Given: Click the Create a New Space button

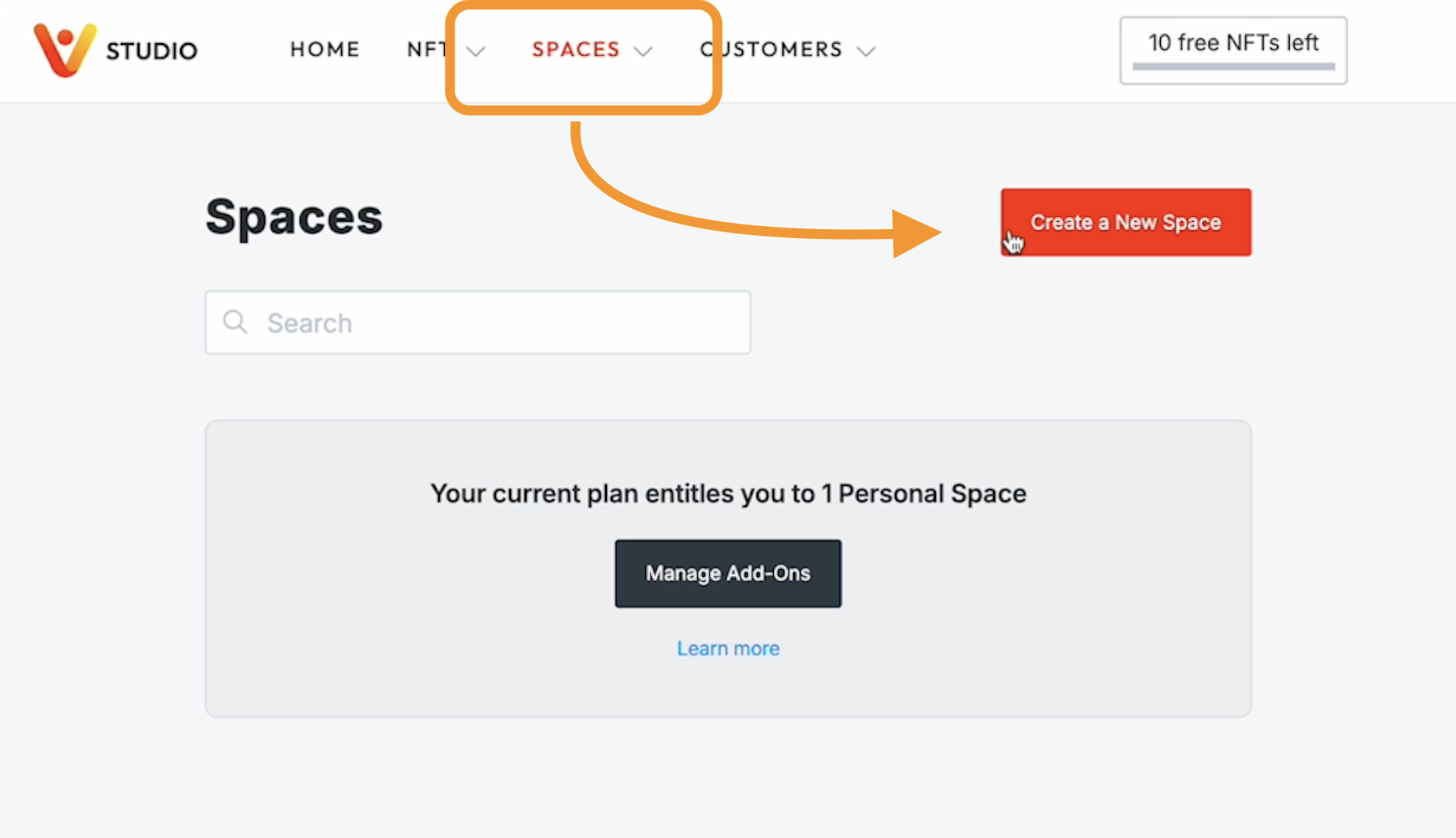Looking at the screenshot, I should [x=1125, y=222].
